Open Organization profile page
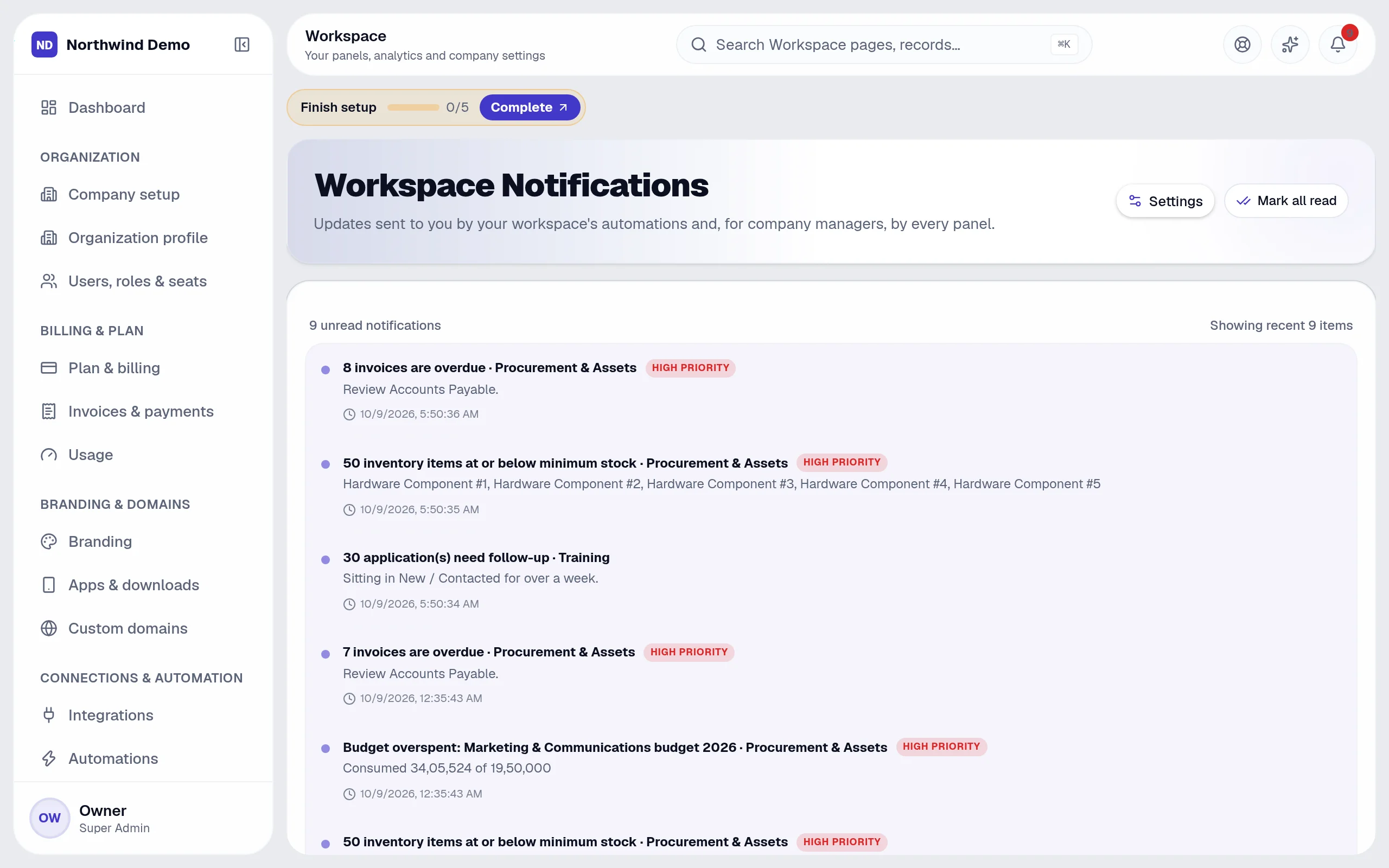This screenshot has height=868, width=1389. coord(143,238)
